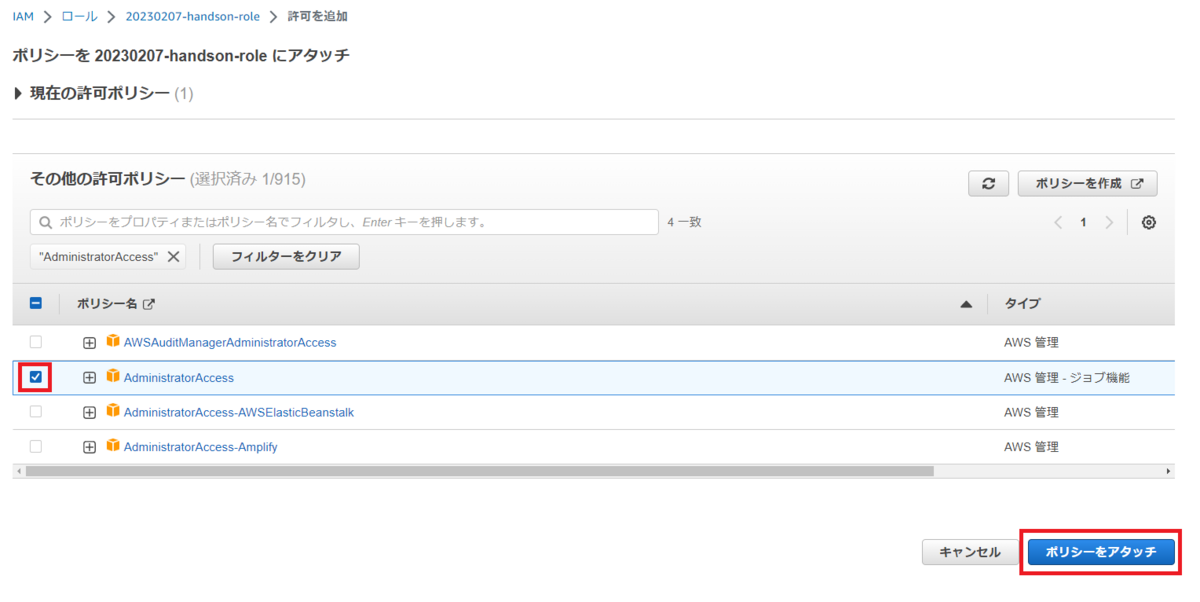Expand details of AdministratorAccess-Amplify row
1200x602 pixels.
89,447
